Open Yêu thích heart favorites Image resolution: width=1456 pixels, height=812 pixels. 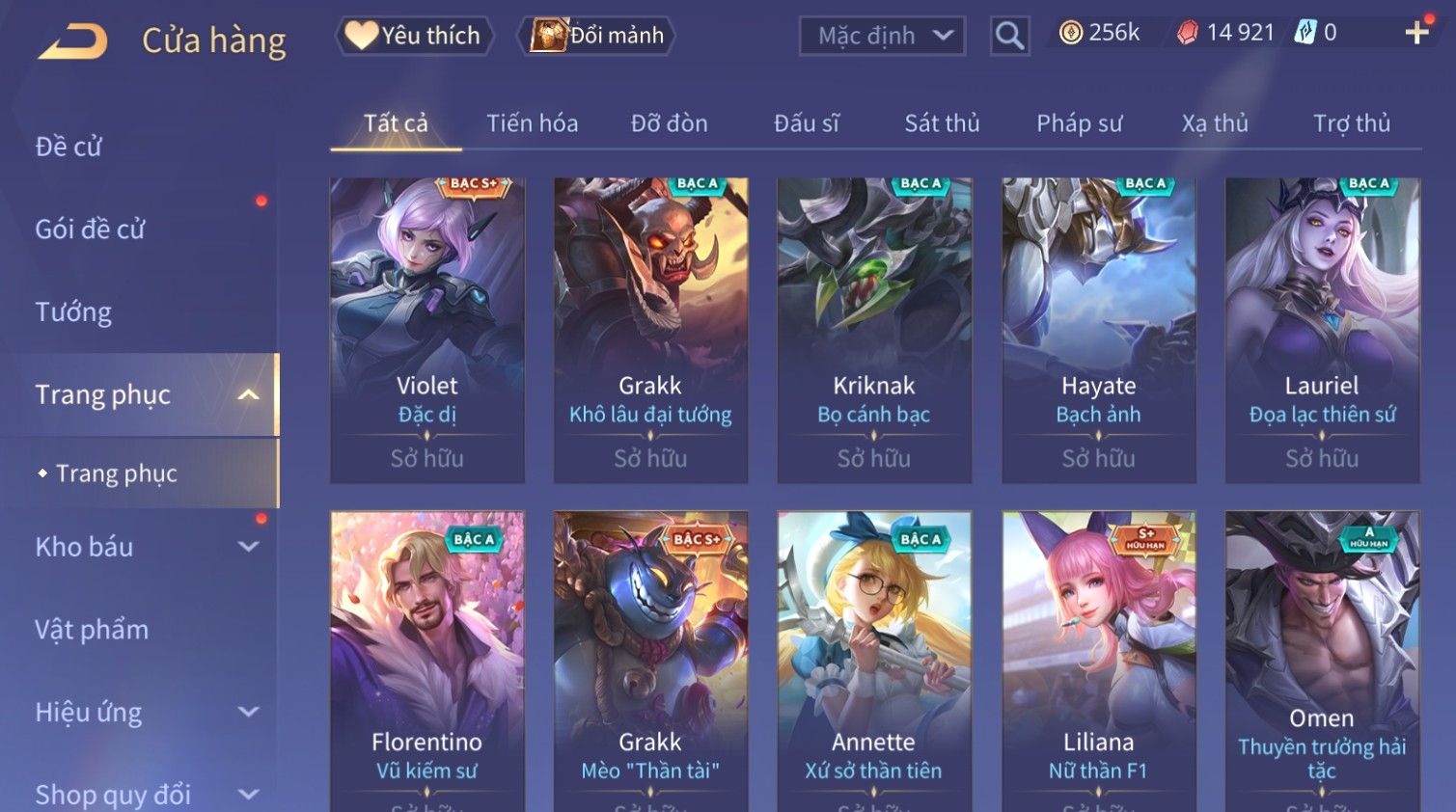click(414, 36)
